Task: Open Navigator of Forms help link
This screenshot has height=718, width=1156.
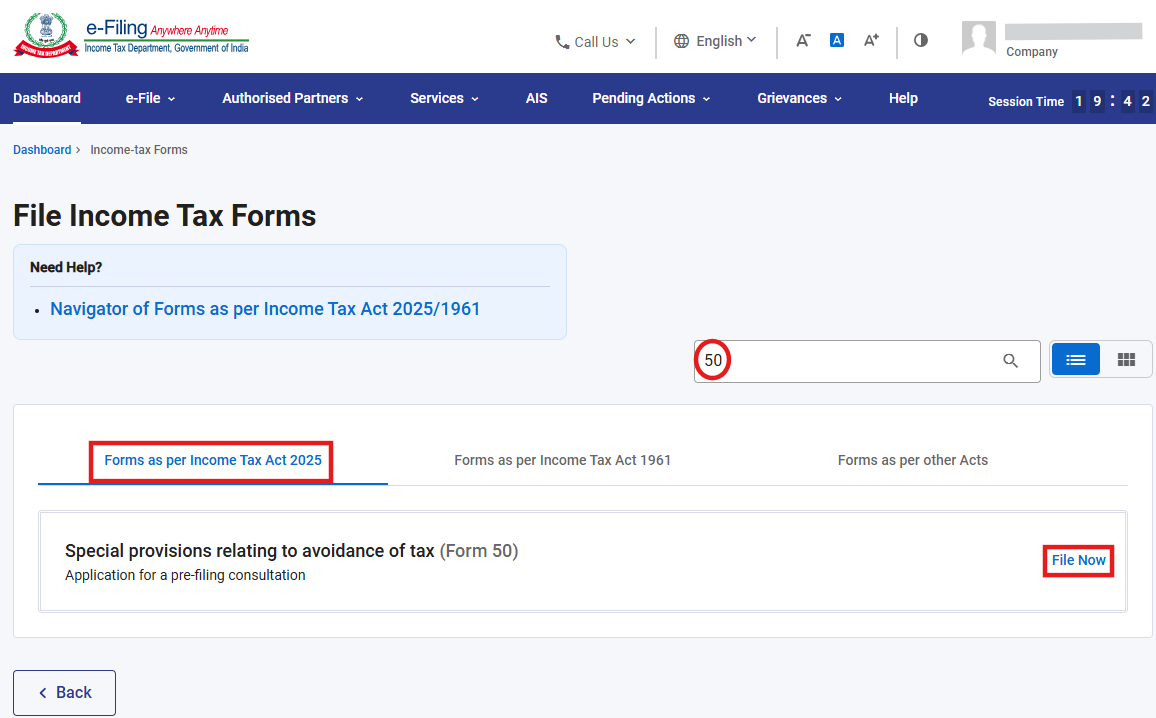Action: point(265,309)
